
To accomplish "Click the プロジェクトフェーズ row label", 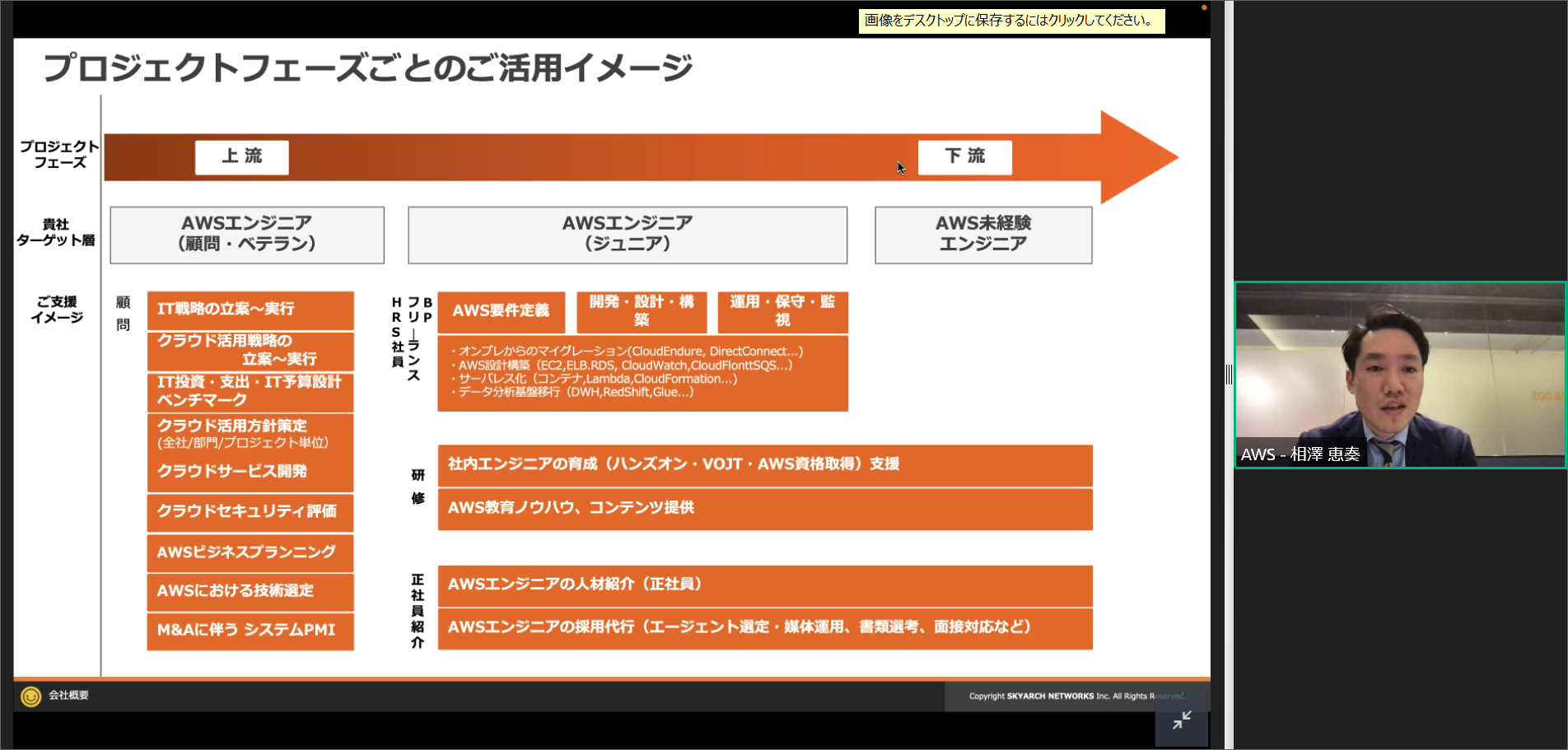I will [x=59, y=155].
